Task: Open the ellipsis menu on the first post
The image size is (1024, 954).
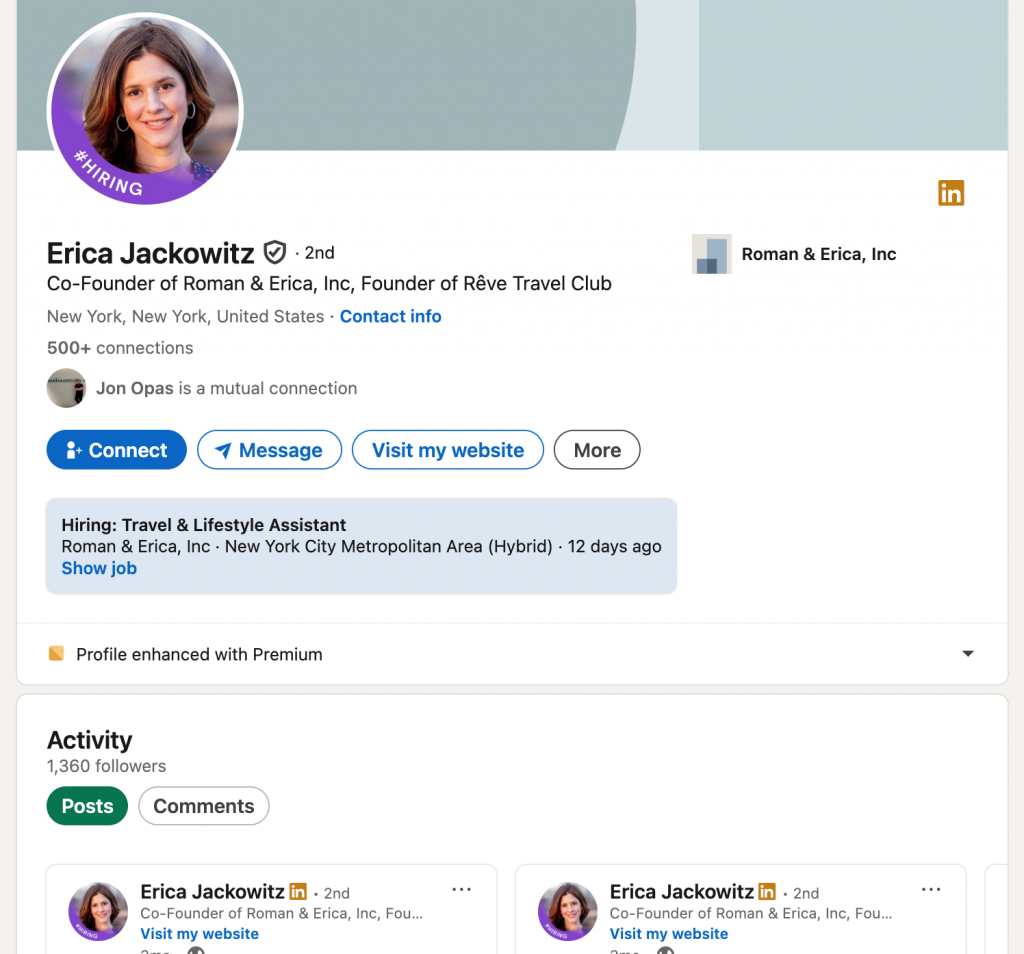Action: [461, 888]
